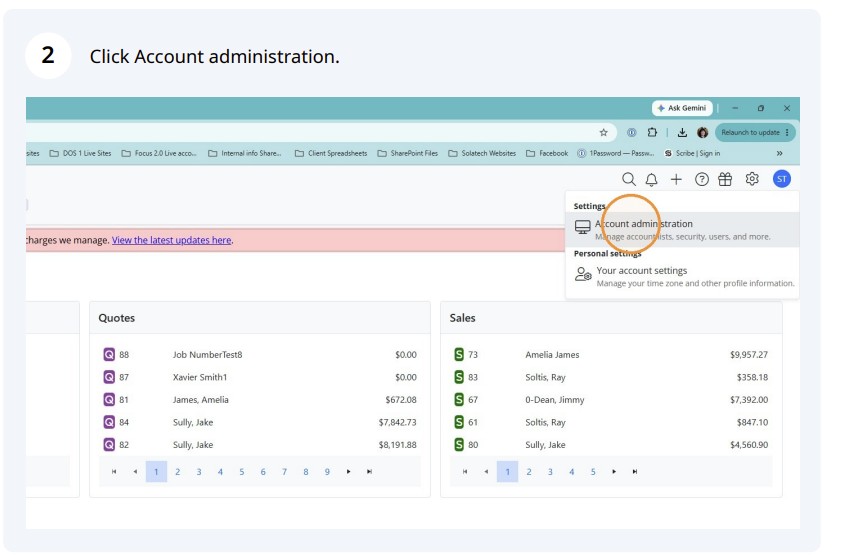This screenshot has width=845, height=557.
Task: Open the DOS 1 Live Sites bookmark folder
Action: tap(80, 154)
